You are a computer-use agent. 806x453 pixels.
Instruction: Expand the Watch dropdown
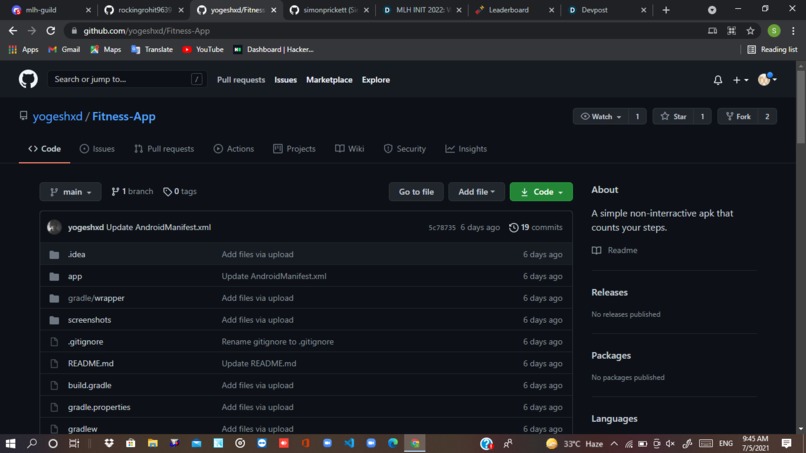point(600,117)
